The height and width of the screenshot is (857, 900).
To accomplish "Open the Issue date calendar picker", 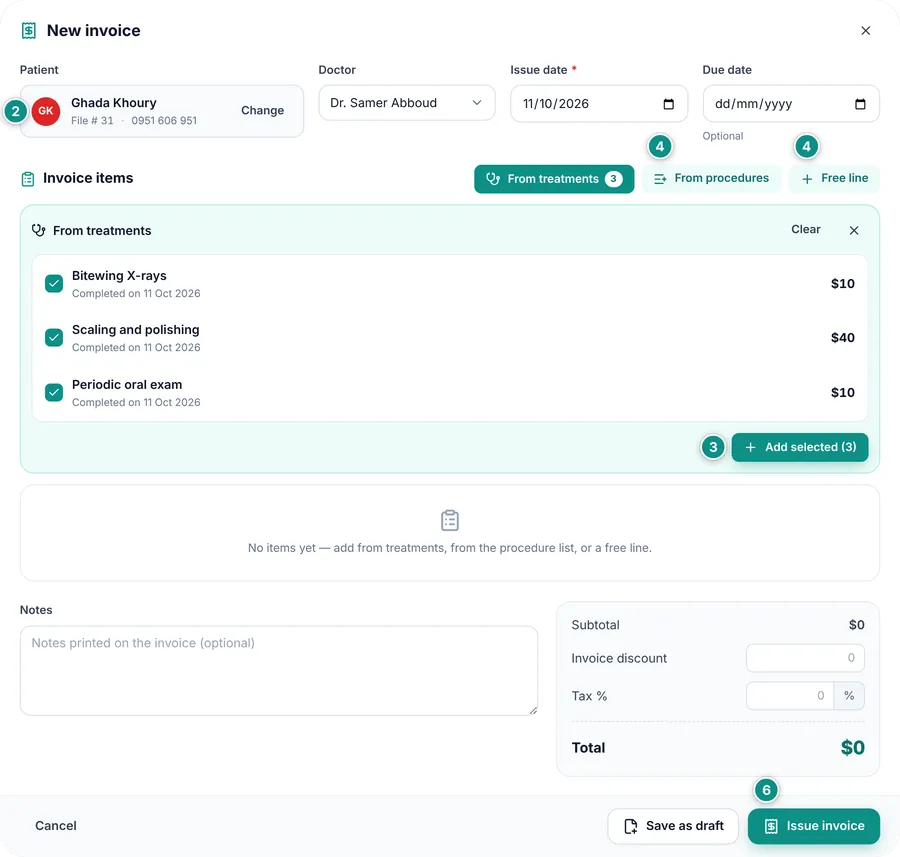I will point(668,104).
